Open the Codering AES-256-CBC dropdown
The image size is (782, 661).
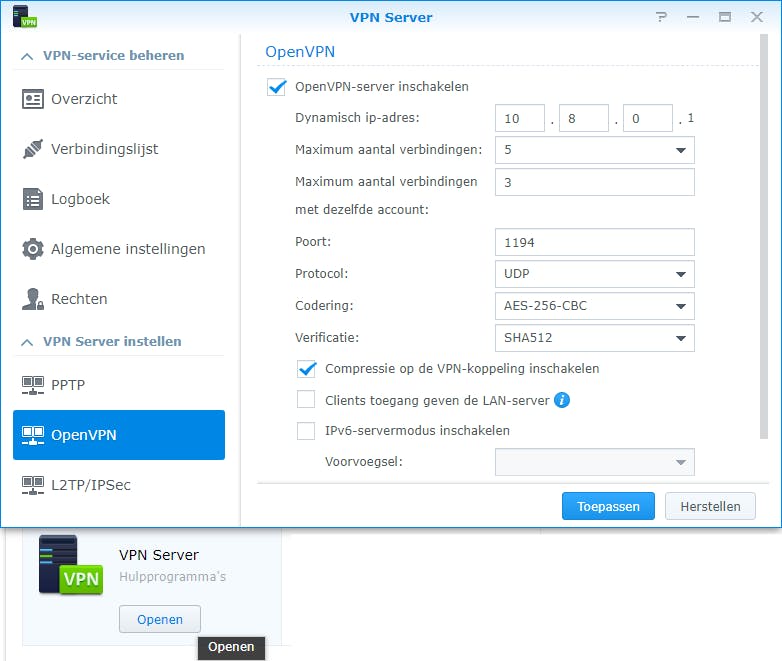pyautogui.click(x=594, y=306)
